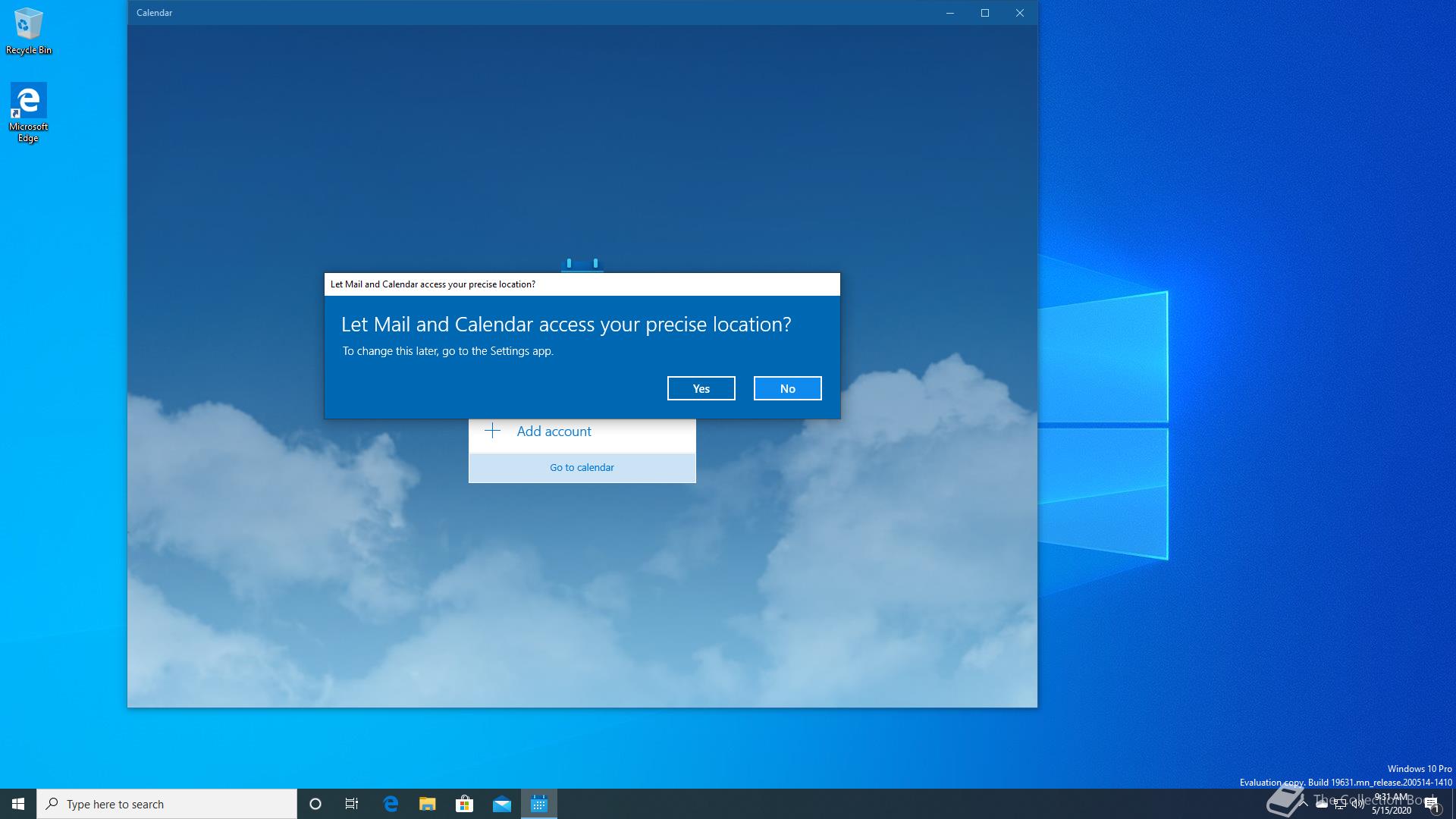Open the Action Center notifications icon

(1432, 804)
